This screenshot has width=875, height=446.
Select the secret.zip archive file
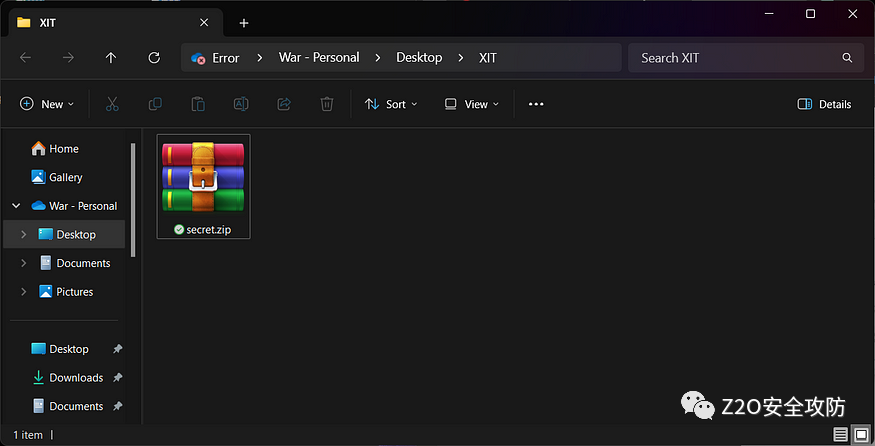point(203,186)
